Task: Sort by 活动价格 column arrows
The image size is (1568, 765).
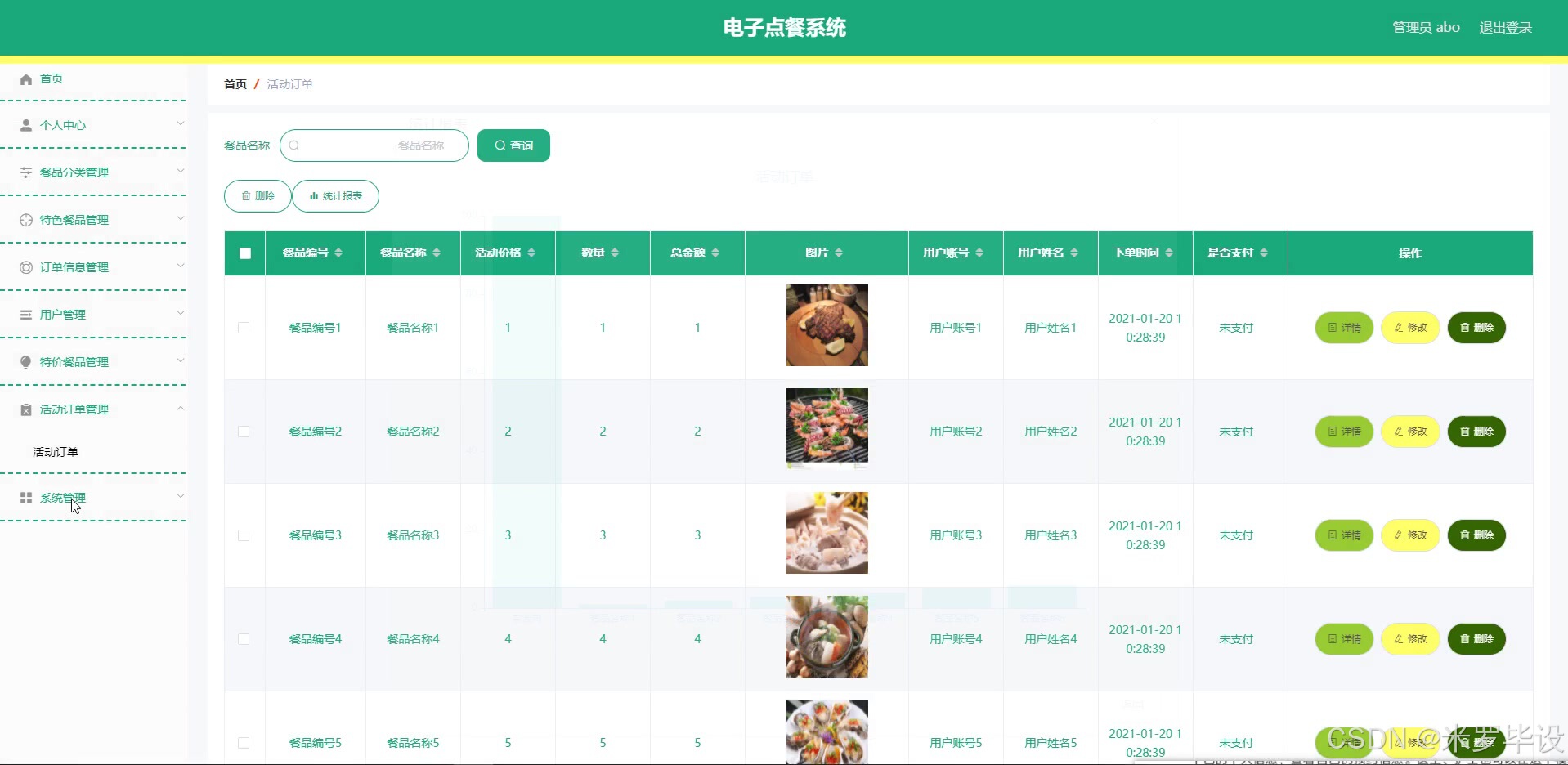Action: click(x=531, y=253)
